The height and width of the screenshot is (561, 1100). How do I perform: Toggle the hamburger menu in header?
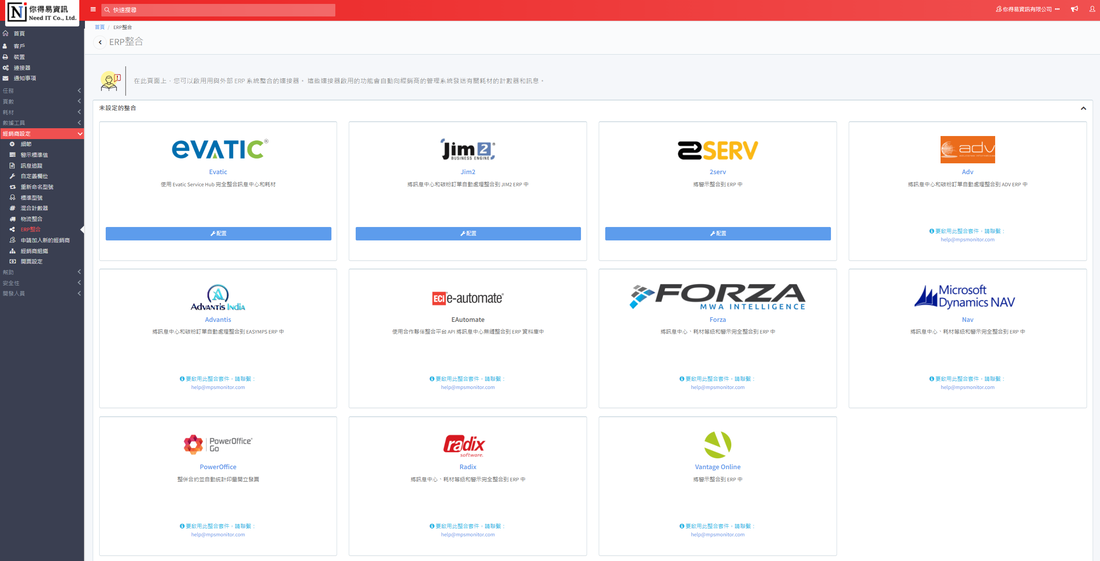[93, 10]
